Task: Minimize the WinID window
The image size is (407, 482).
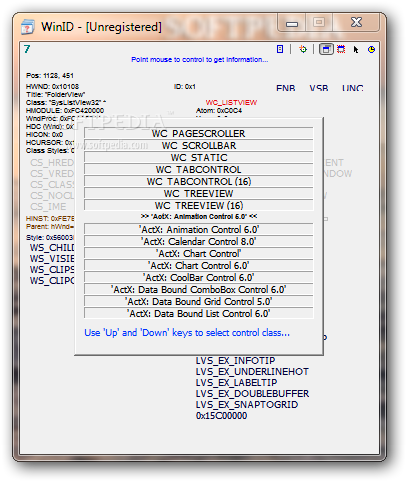Action: coord(292,23)
